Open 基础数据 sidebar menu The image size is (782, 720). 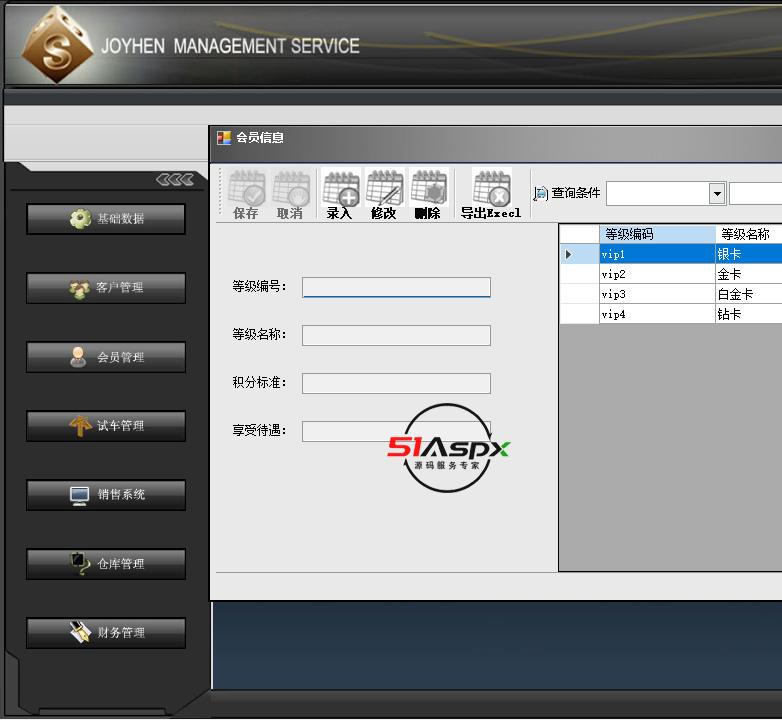point(106,218)
